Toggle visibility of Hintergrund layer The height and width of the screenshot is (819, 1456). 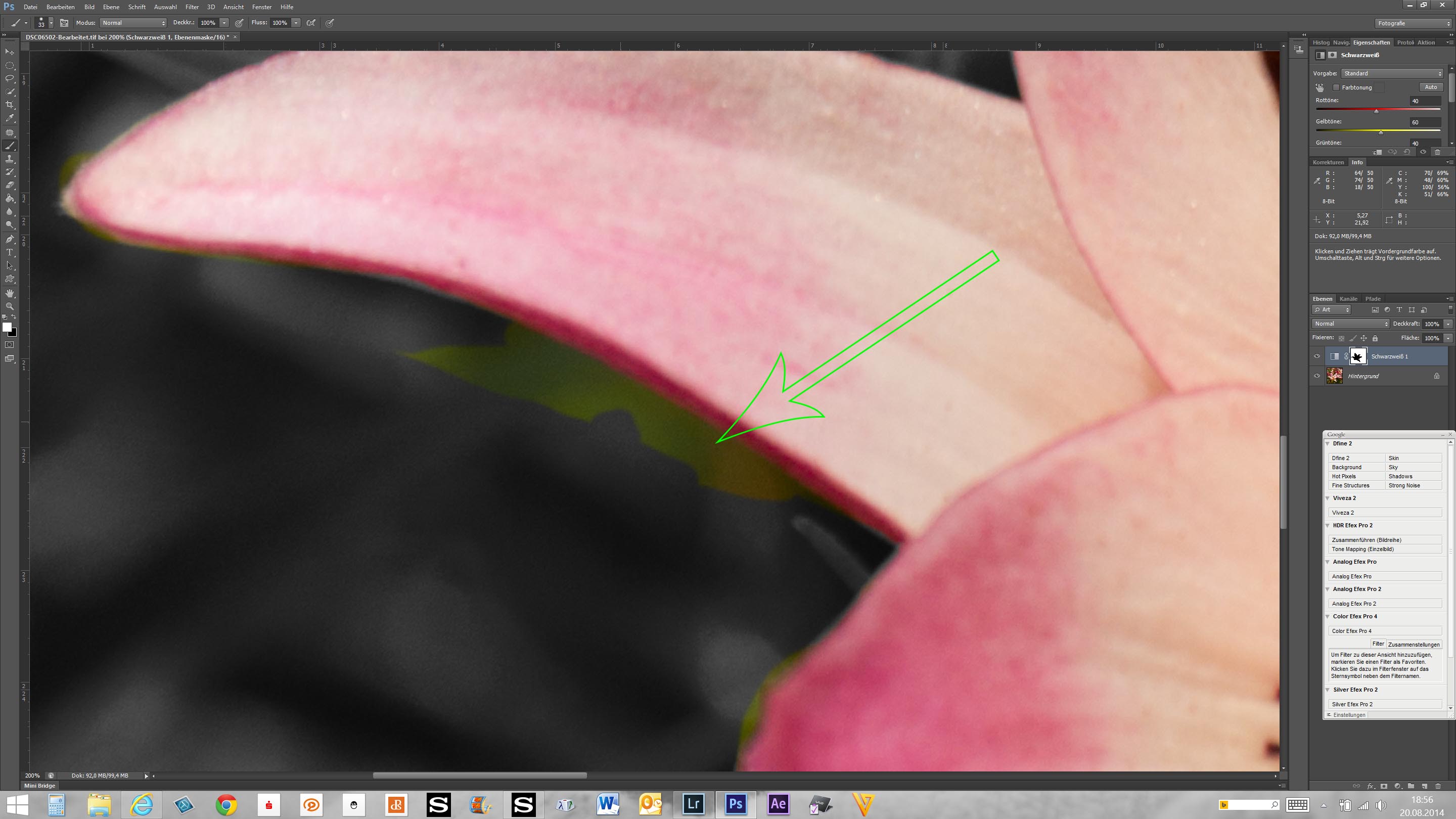pyautogui.click(x=1317, y=376)
